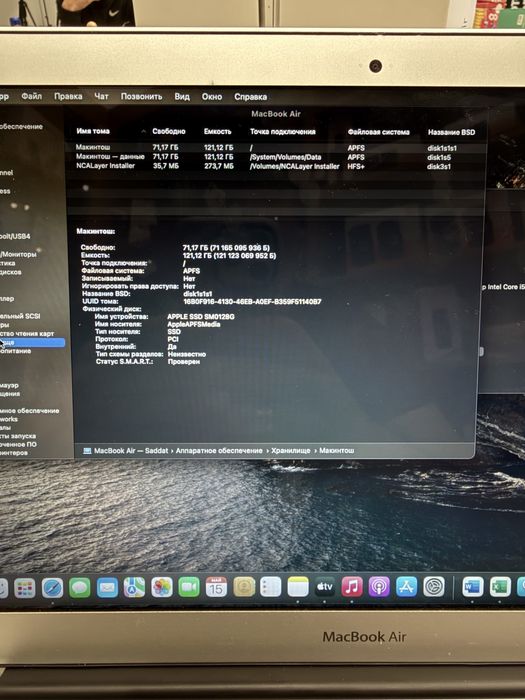Open the Позвонить menu

pyautogui.click(x=141, y=96)
